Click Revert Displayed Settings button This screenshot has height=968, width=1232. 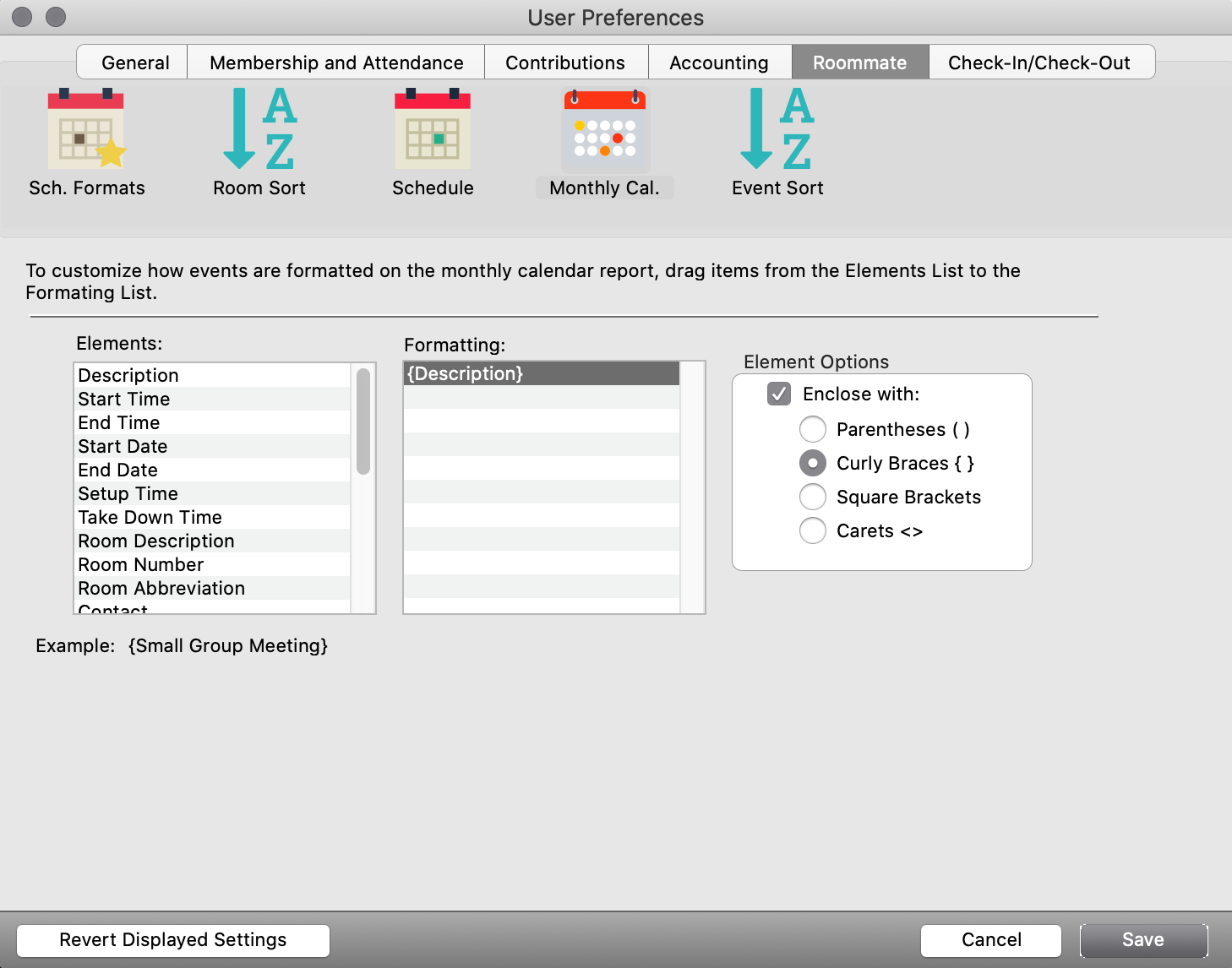pyautogui.click(x=173, y=940)
